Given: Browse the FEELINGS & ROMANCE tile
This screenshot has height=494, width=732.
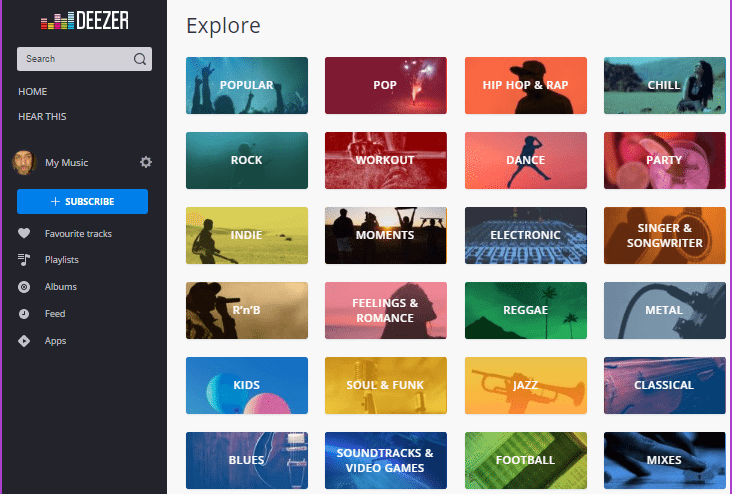Looking at the screenshot, I should (x=386, y=311).
